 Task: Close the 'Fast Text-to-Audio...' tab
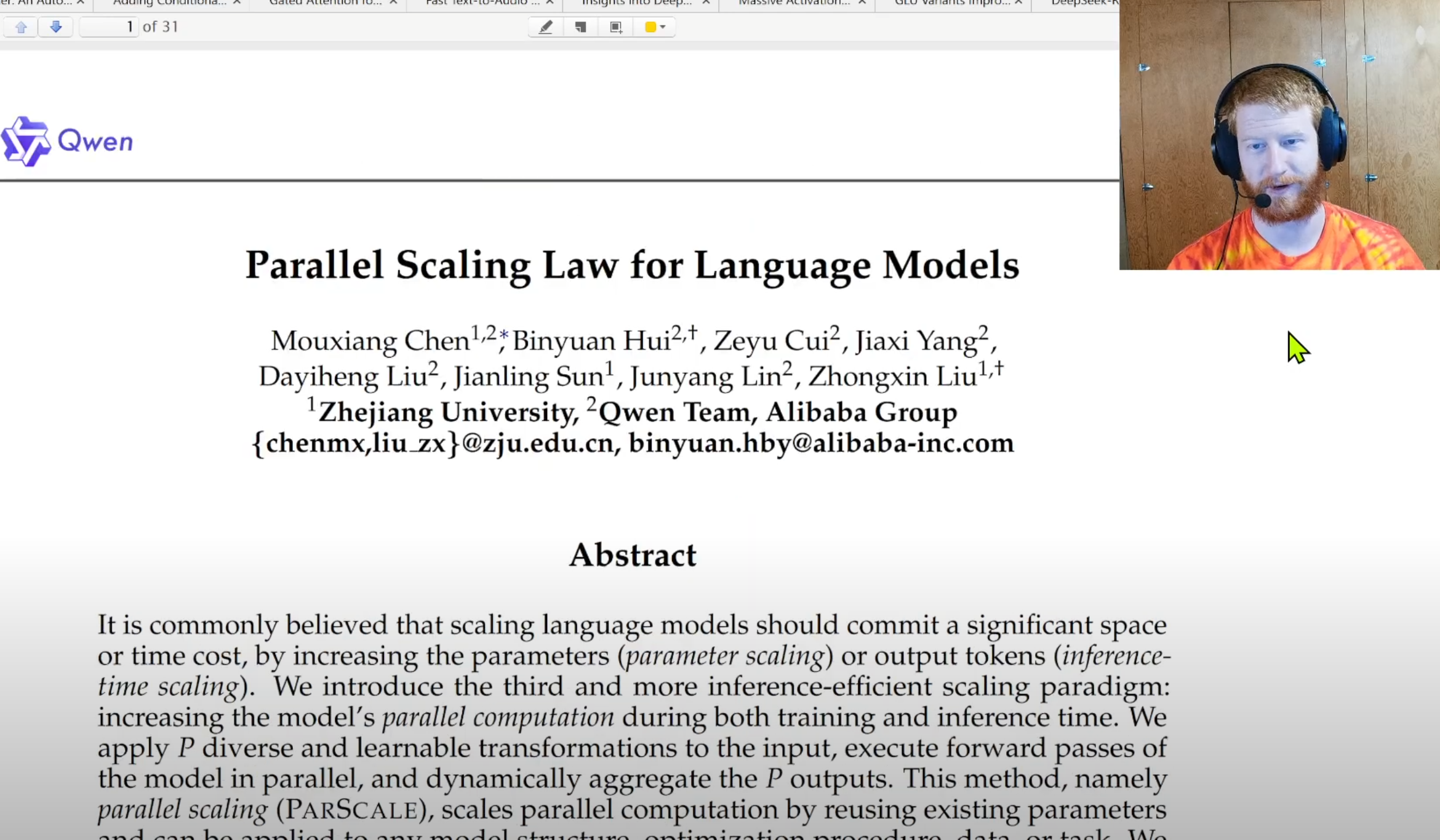550,3
